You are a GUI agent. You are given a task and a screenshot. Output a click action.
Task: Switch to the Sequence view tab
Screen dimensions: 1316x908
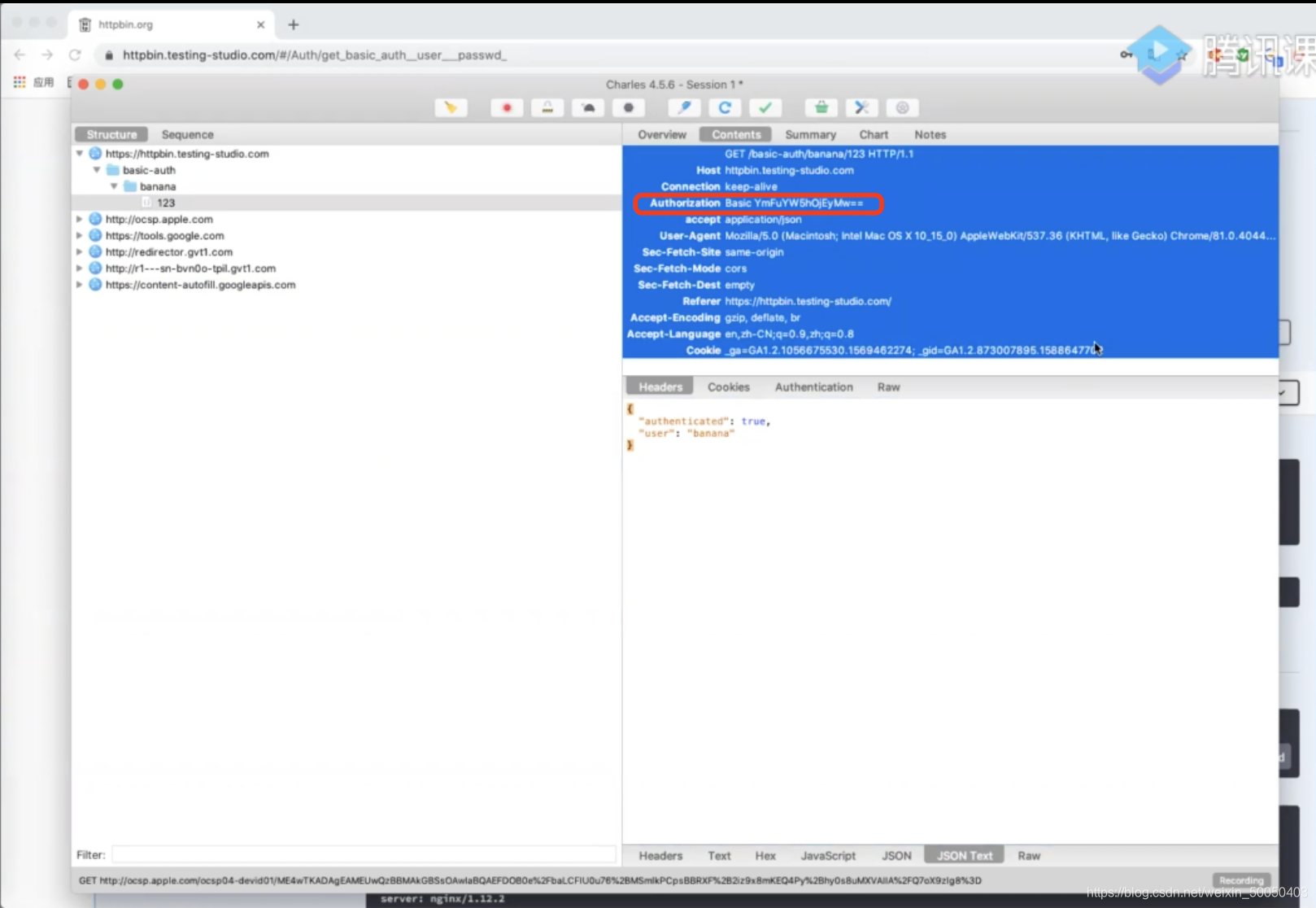187,134
